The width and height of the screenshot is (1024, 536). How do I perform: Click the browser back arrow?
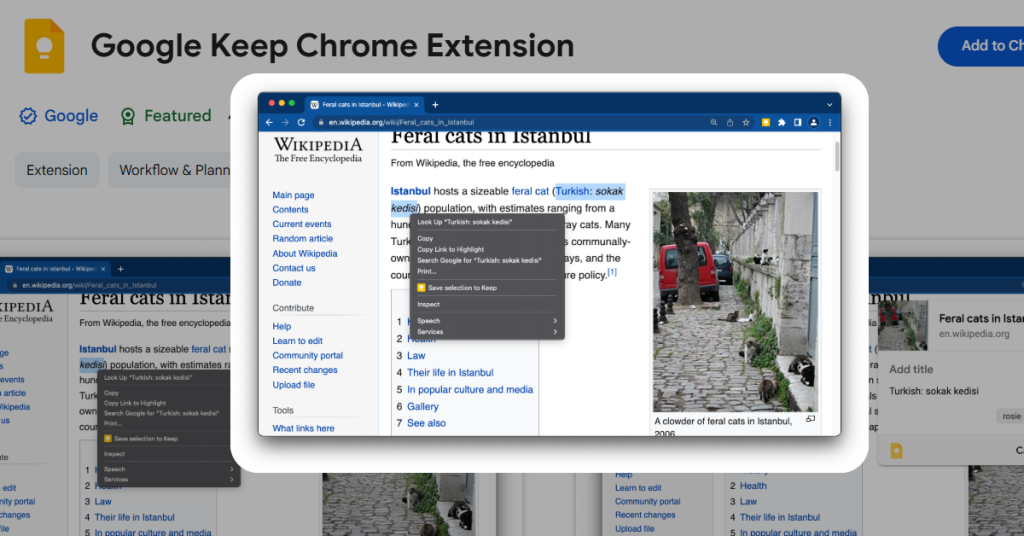click(270, 122)
